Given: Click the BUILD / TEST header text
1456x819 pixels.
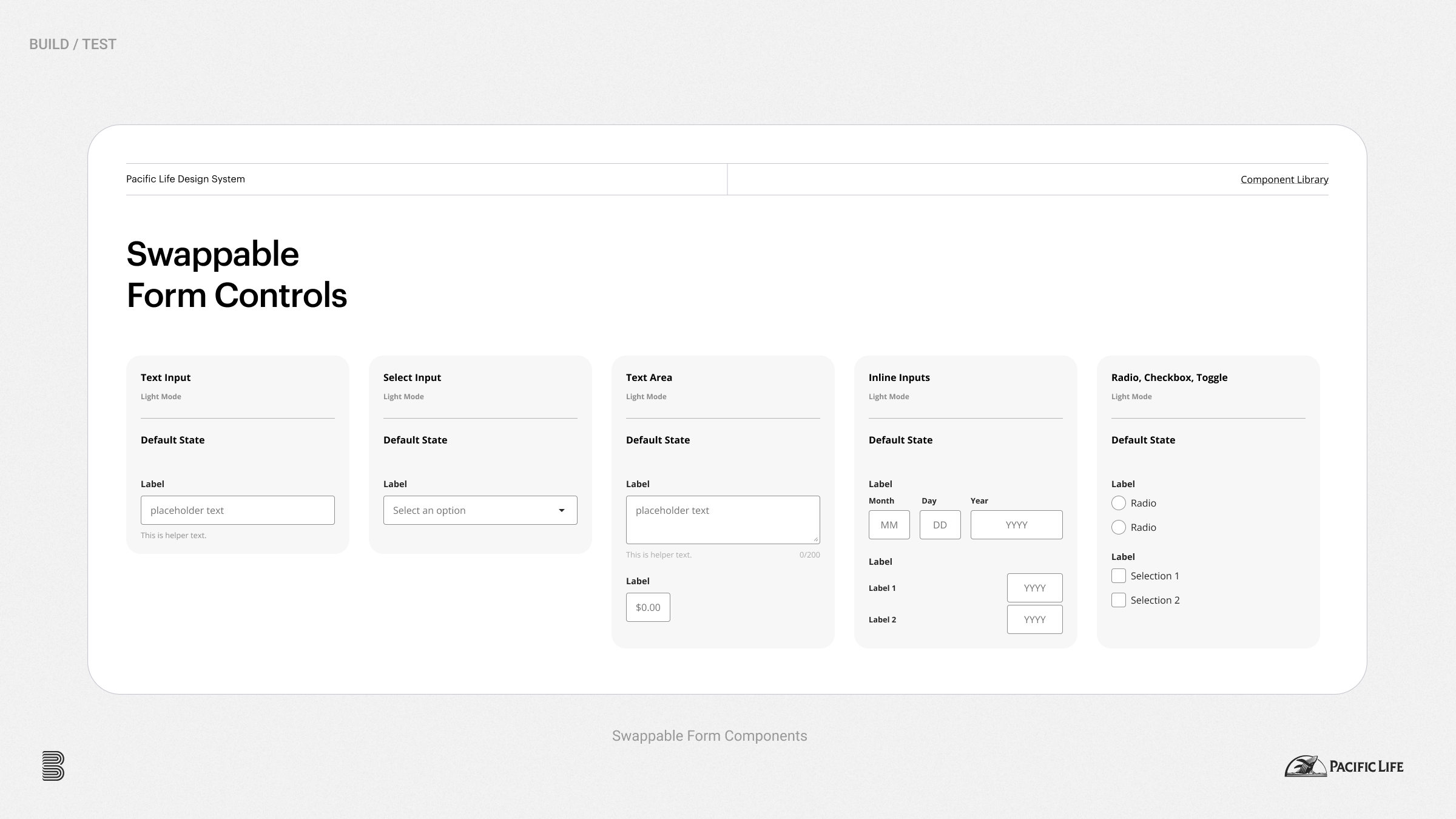Looking at the screenshot, I should 73,44.
